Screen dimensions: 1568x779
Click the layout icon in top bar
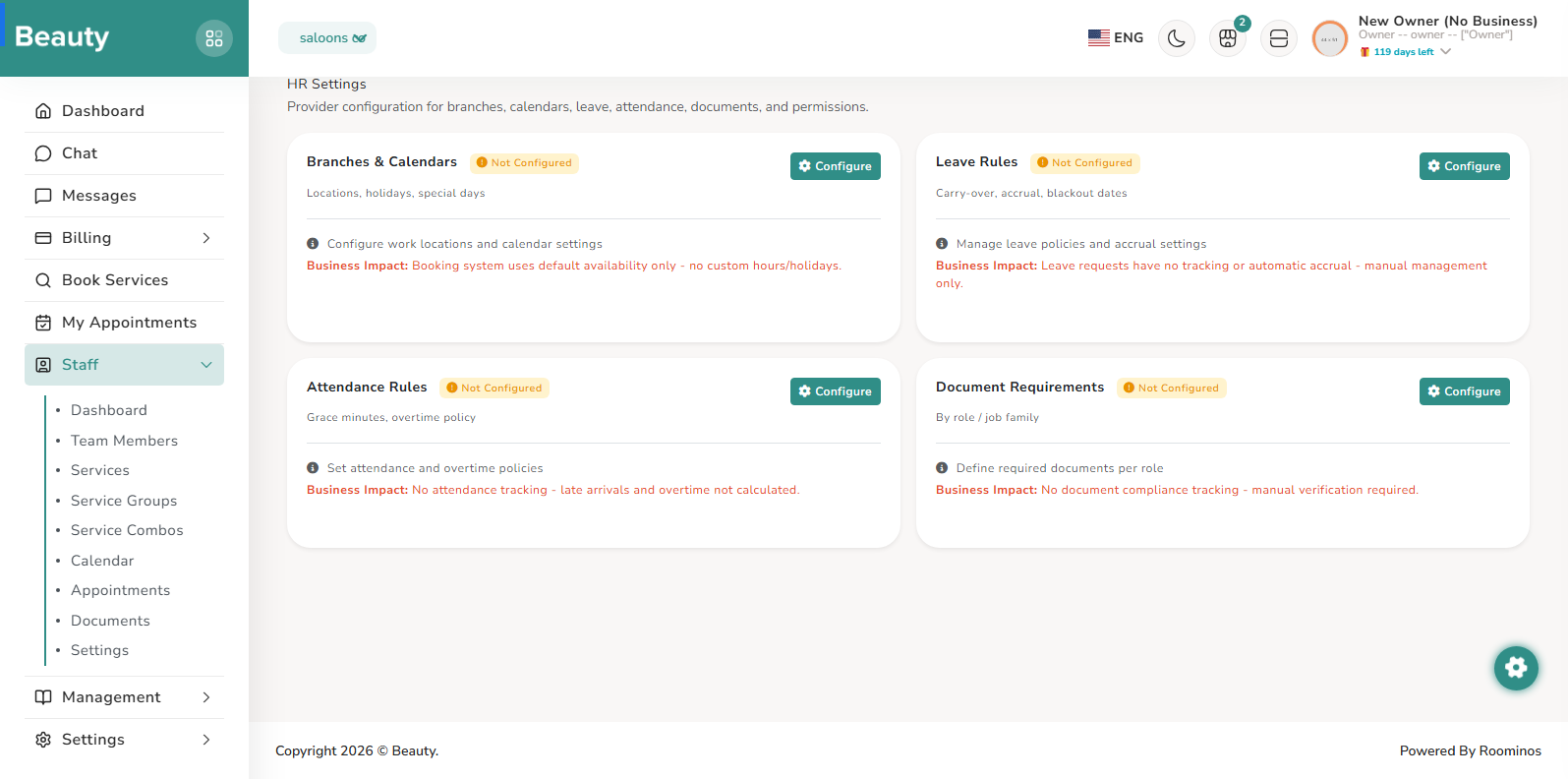pos(1279,38)
